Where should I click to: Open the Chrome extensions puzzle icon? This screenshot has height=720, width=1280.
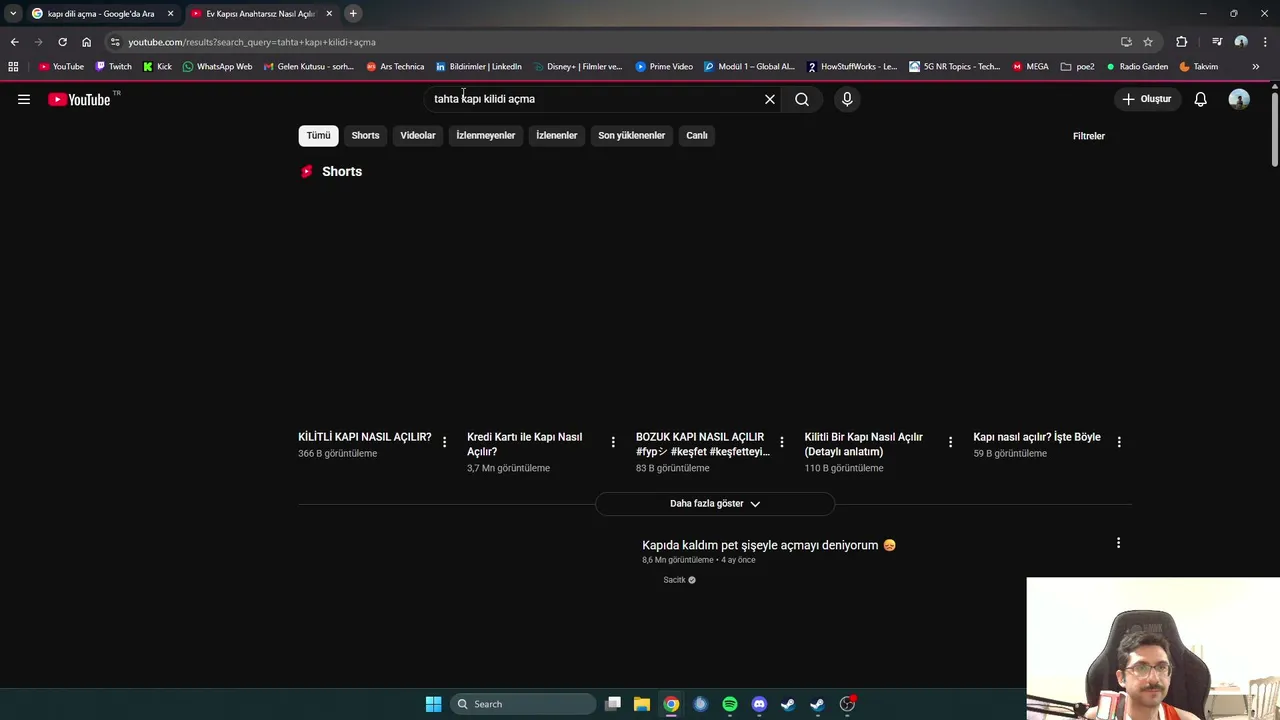click(1182, 42)
